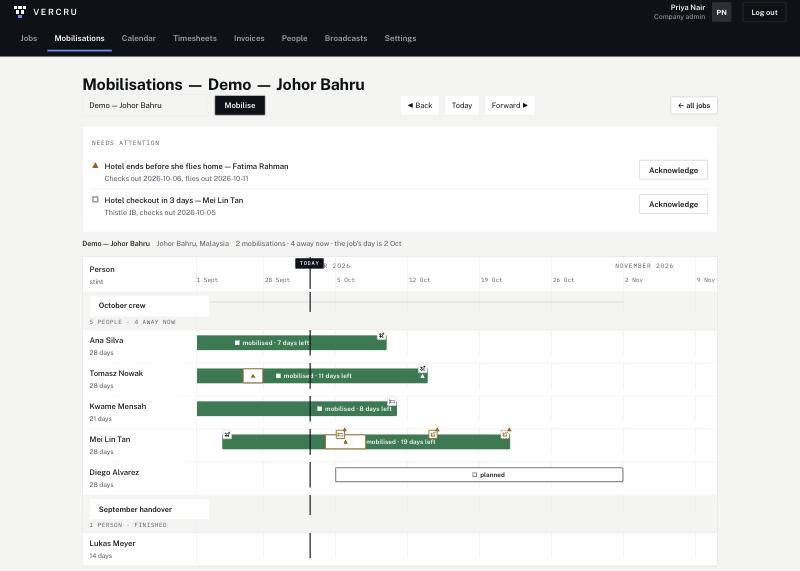
Task: Click hotel icon above Mei Lin Tan's gap
Action: [340, 434]
